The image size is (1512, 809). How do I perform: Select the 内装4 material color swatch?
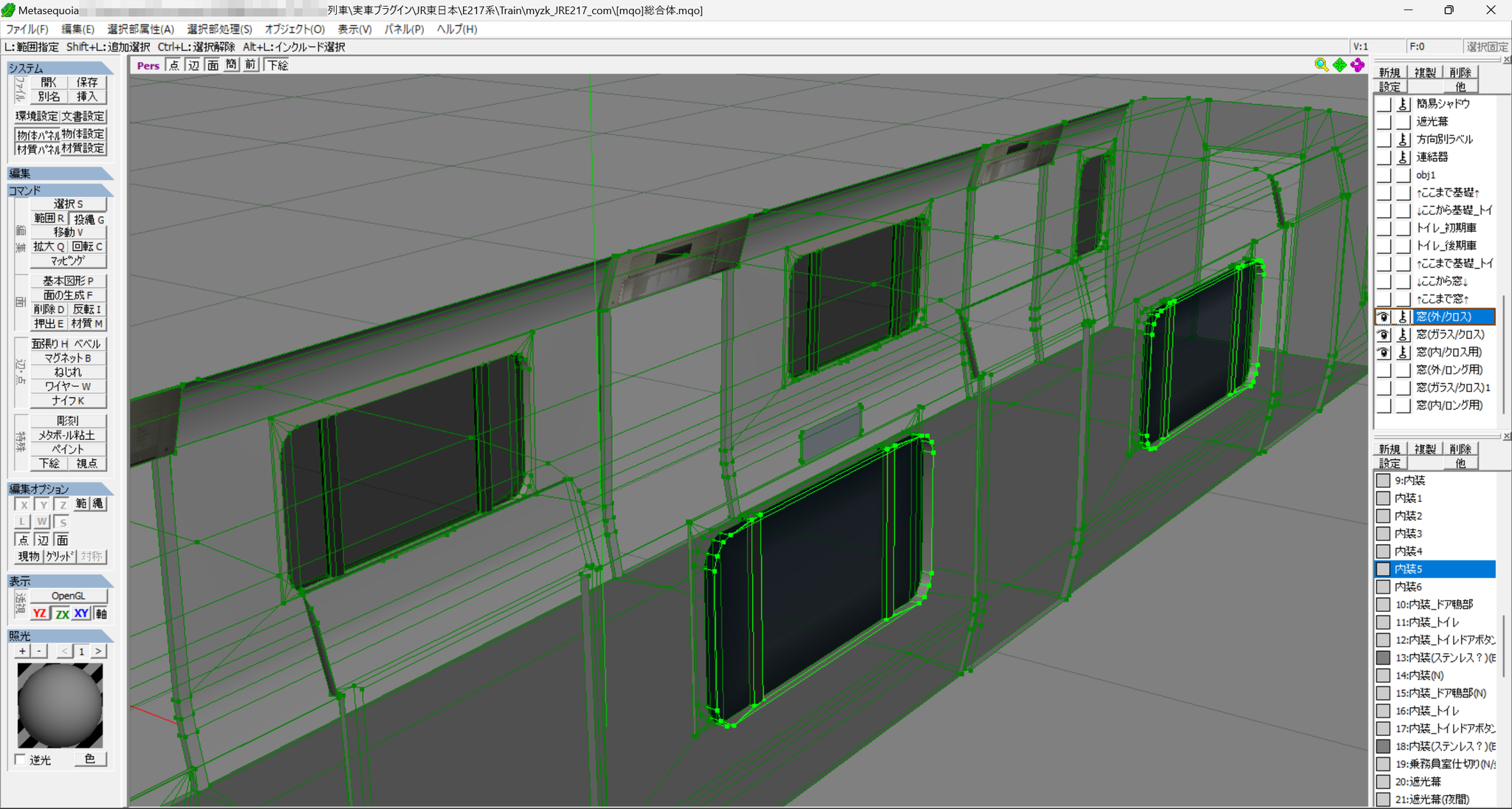1384,551
